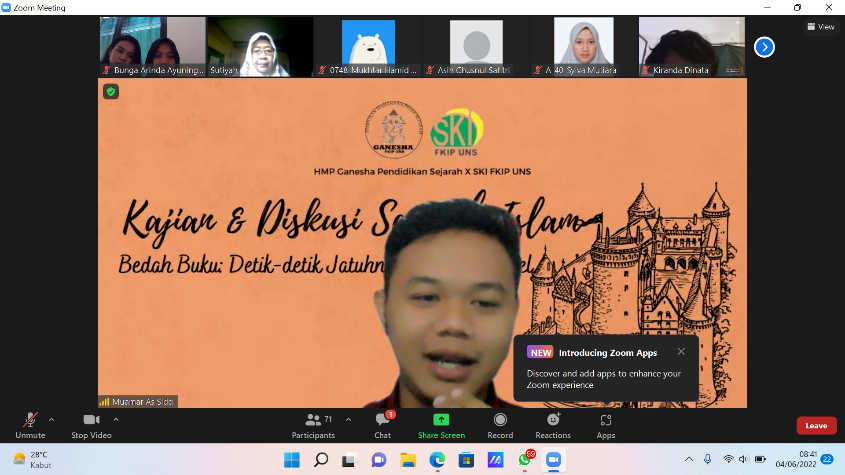Expand video options arrow beside Stop Video

[116, 419]
